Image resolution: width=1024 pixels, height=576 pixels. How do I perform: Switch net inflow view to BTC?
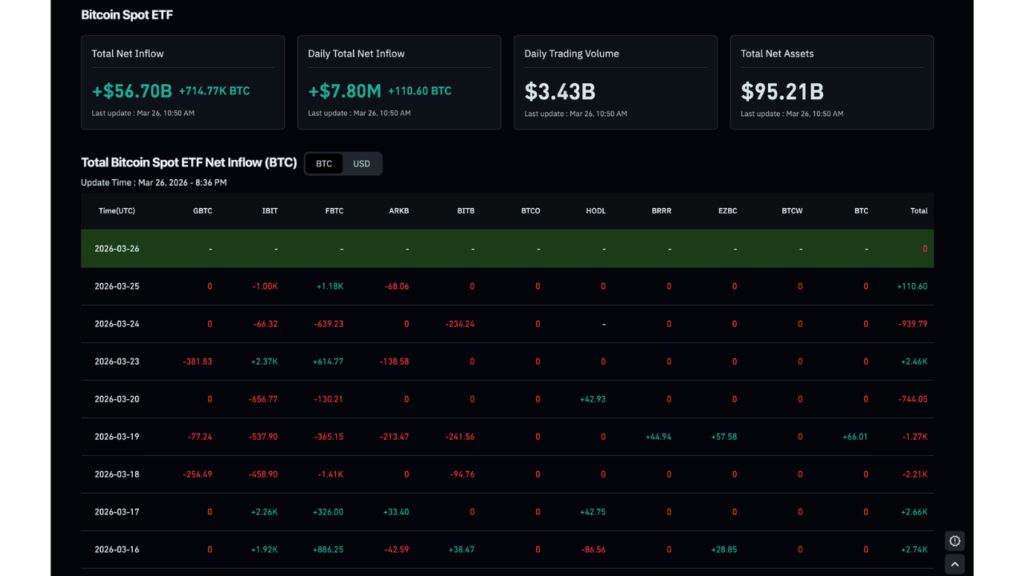[324, 164]
